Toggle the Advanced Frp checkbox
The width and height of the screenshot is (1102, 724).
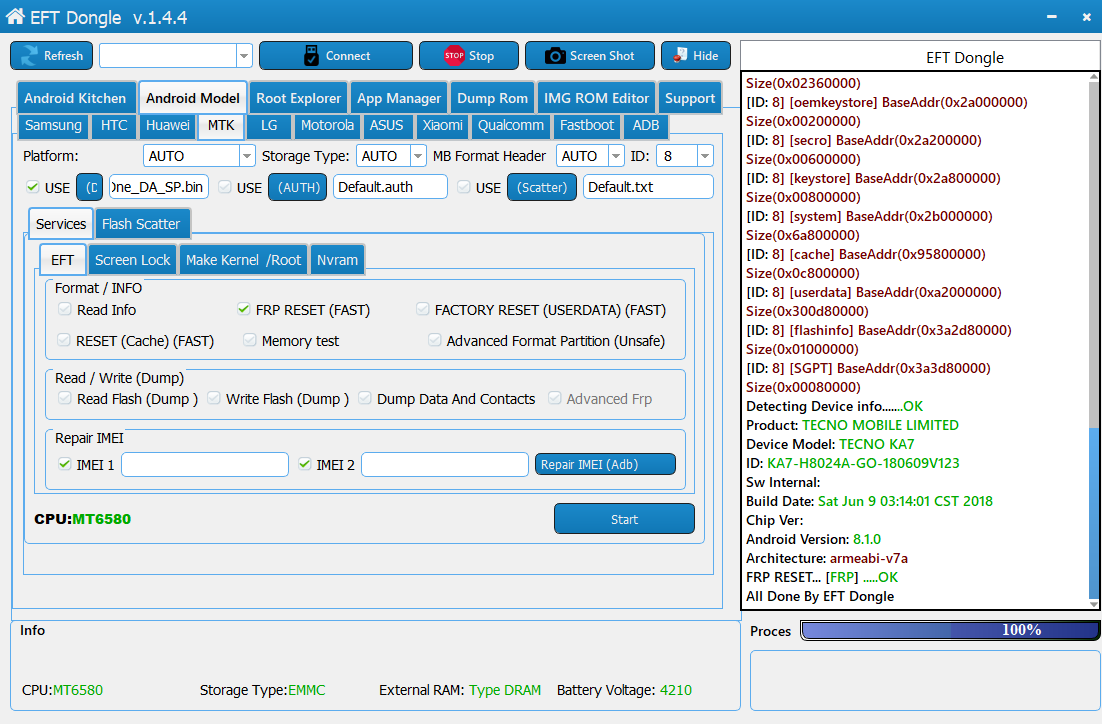point(555,399)
